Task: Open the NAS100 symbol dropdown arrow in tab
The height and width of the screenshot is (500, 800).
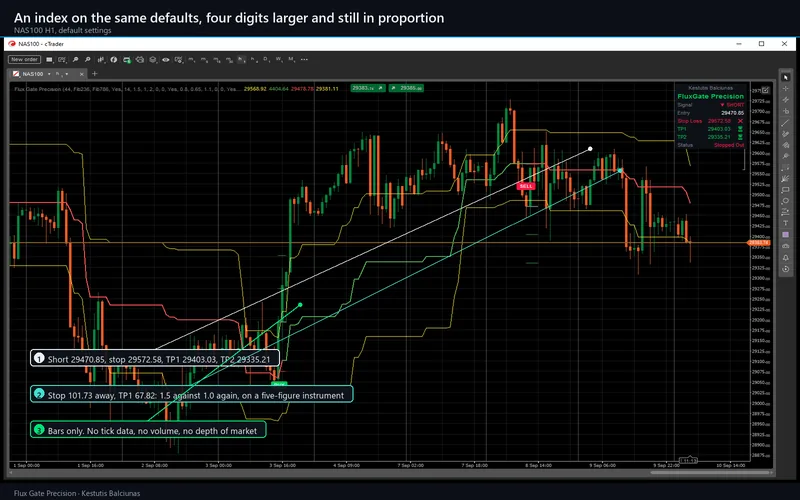Action: 49,74
